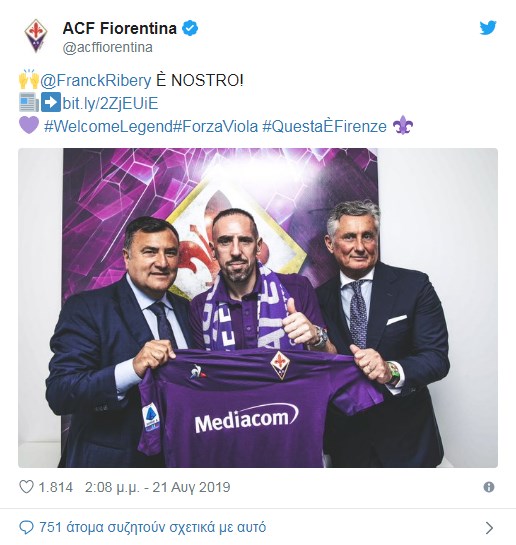Click the tweet timestamp 21 Αυγ 2019
This screenshot has width=516, height=545.
click(x=158, y=487)
